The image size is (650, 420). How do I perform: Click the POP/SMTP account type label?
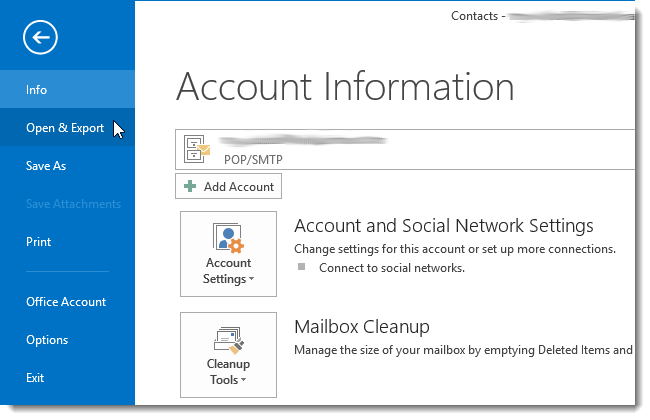pos(253,160)
